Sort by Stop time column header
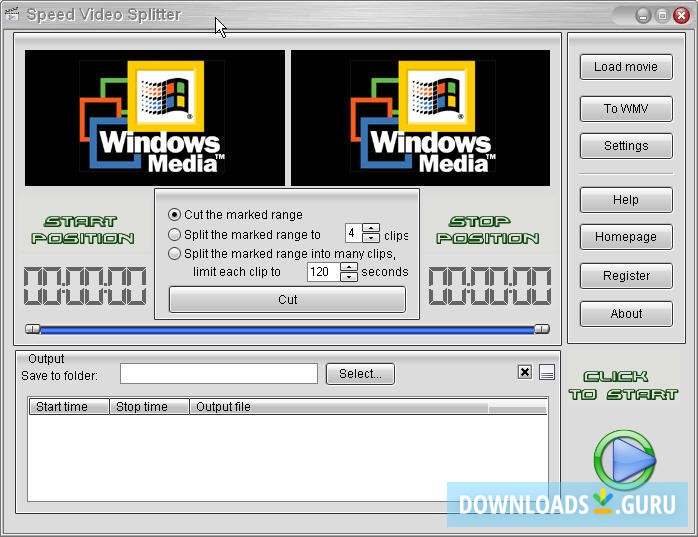This screenshot has width=698, height=537. [149, 407]
